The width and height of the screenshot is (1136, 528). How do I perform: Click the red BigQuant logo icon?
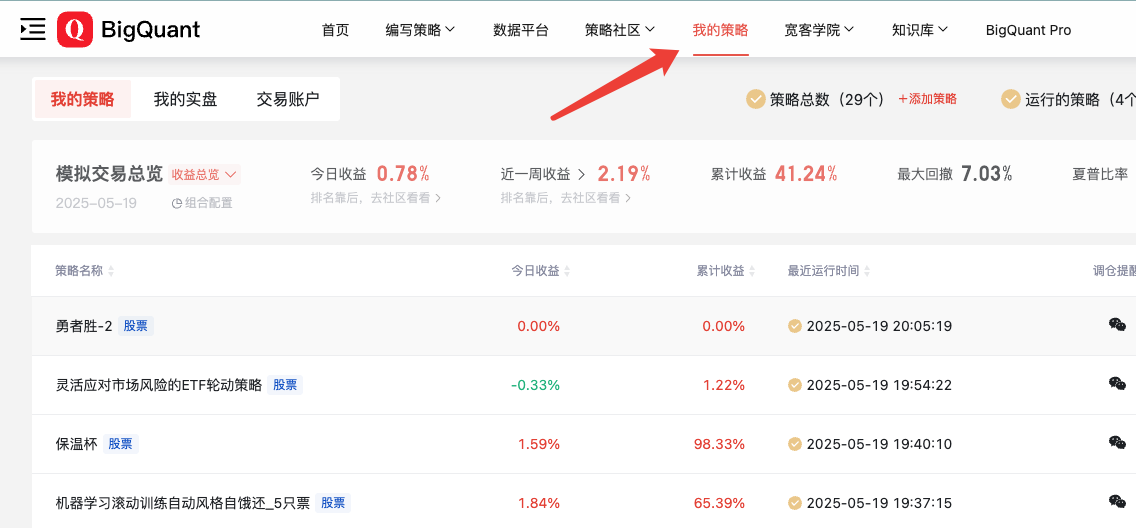(x=75, y=30)
